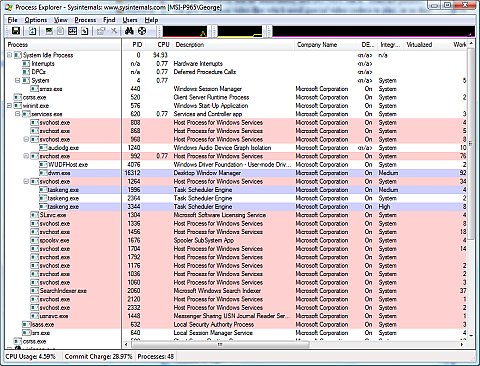
Task: Click the Save toolbar icon
Action: [x=16, y=31]
